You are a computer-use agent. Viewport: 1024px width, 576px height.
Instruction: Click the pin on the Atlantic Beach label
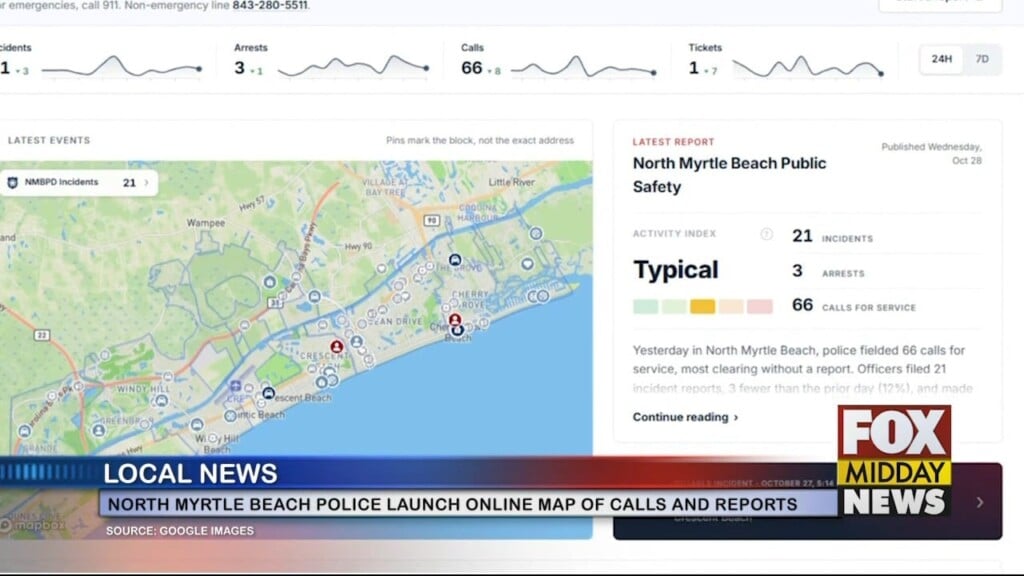point(231,415)
